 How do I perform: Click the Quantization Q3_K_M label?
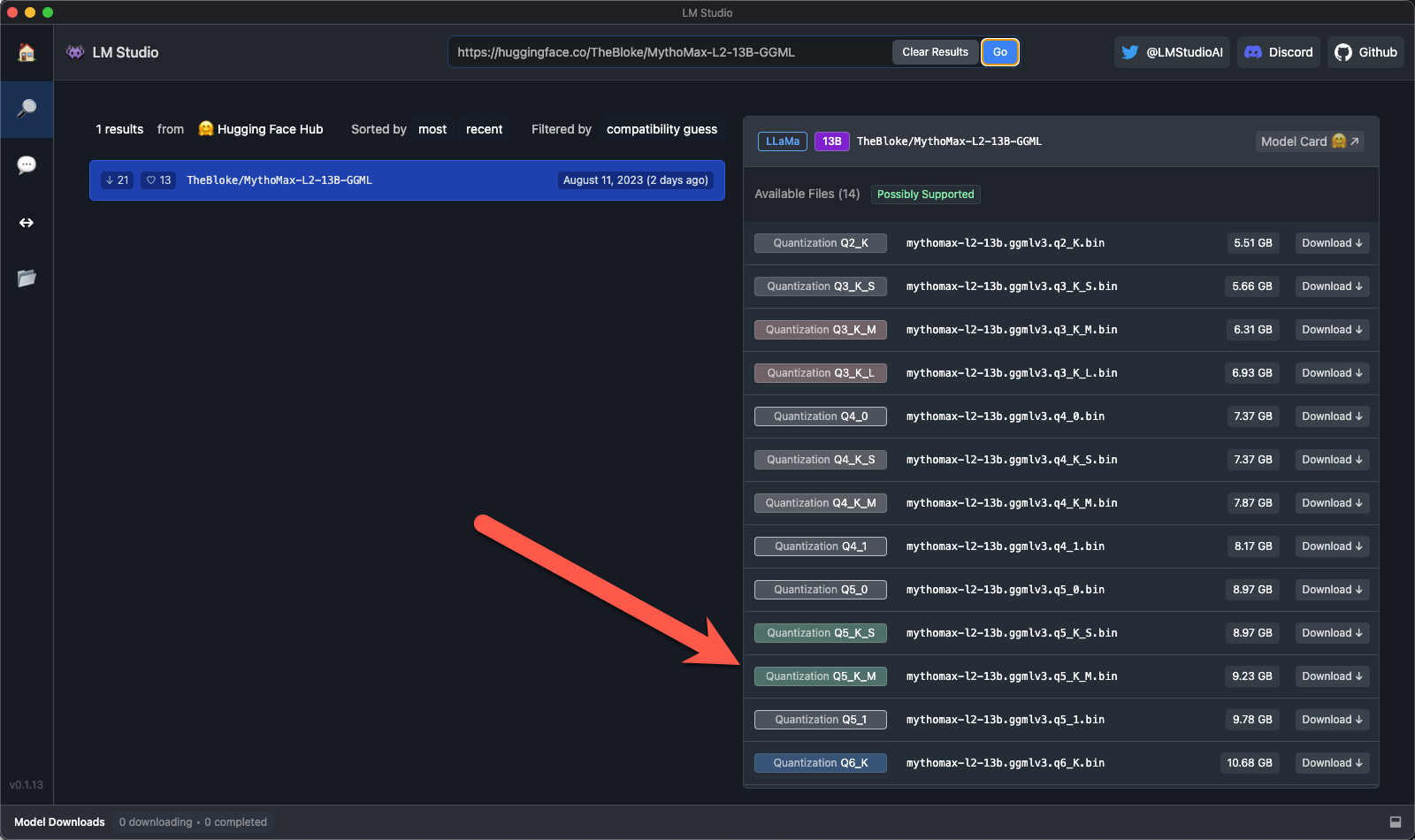point(821,330)
